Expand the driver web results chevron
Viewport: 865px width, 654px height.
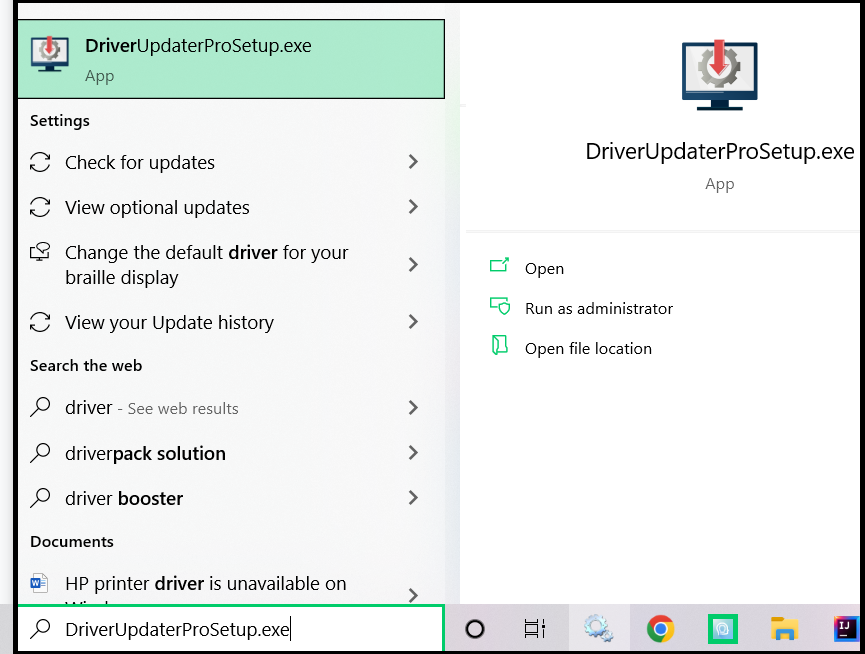pos(413,408)
